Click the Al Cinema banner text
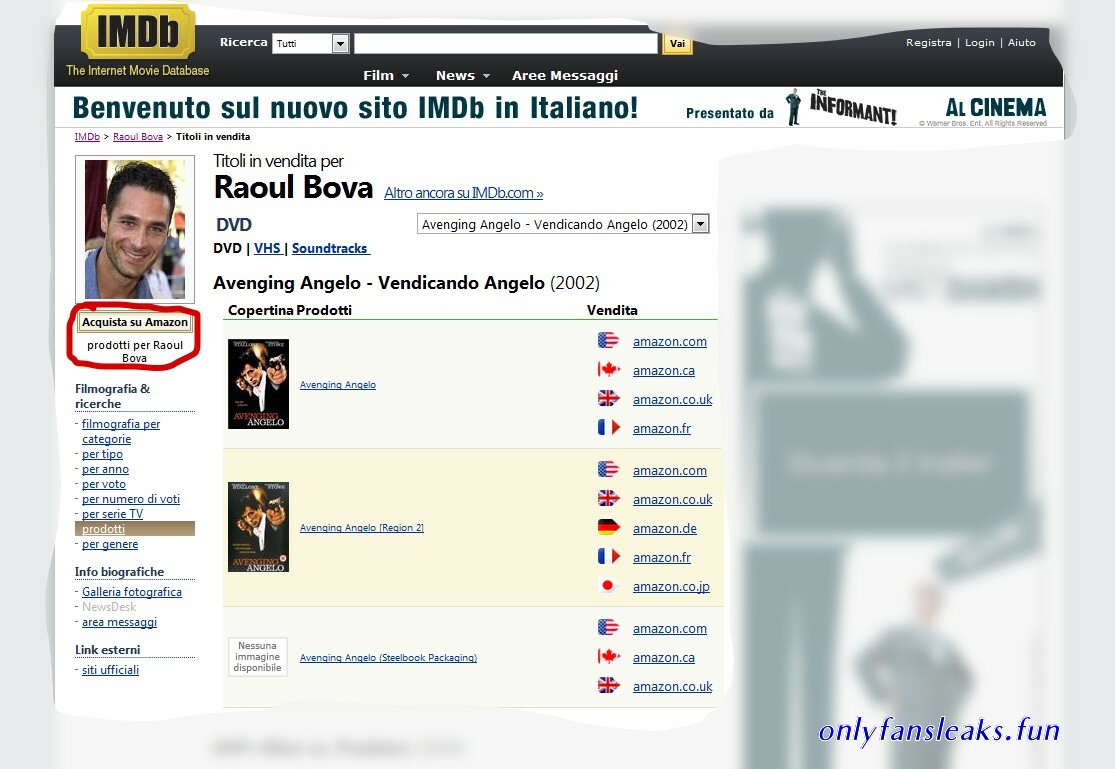 996,107
